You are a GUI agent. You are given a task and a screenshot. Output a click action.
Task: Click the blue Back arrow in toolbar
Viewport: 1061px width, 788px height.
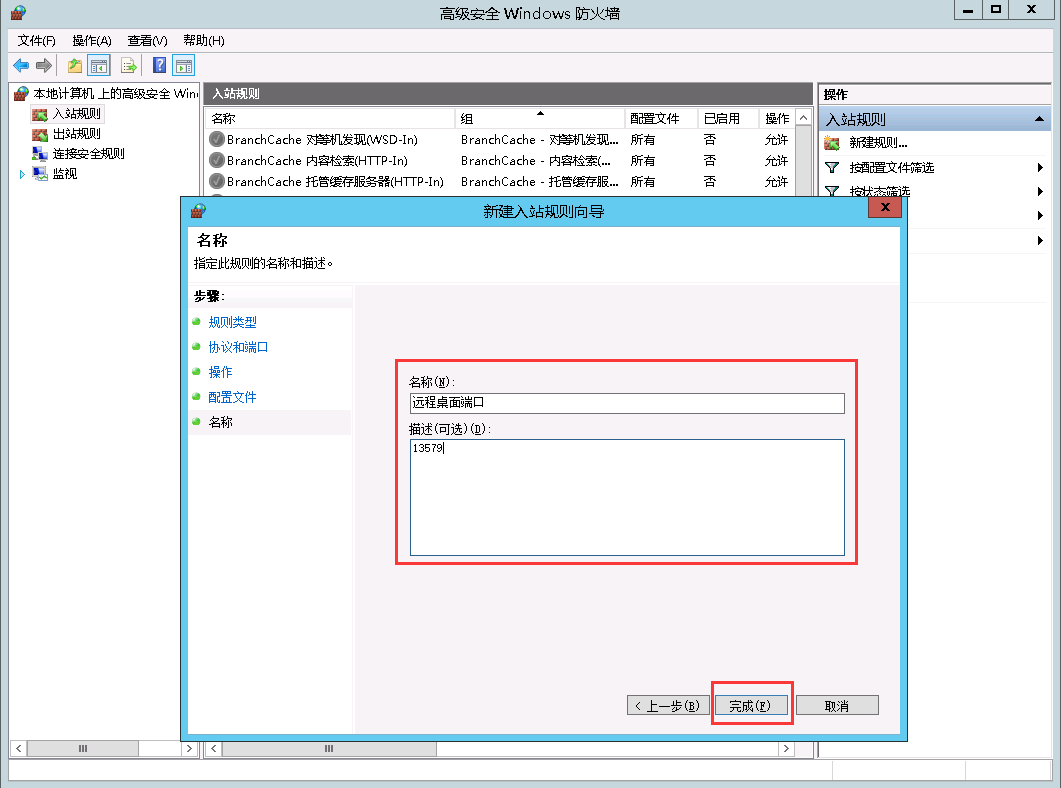(x=21, y=66)
